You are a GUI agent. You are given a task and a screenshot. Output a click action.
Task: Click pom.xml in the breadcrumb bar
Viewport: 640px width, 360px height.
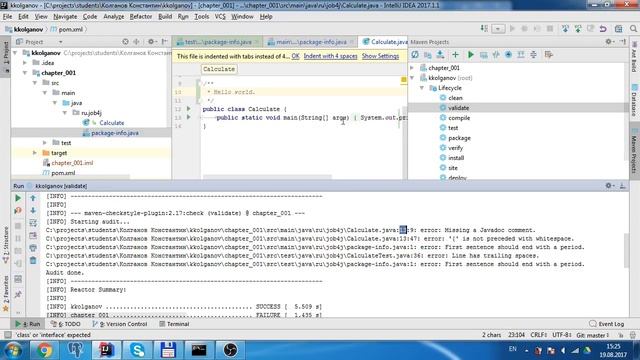pos(67,29)
